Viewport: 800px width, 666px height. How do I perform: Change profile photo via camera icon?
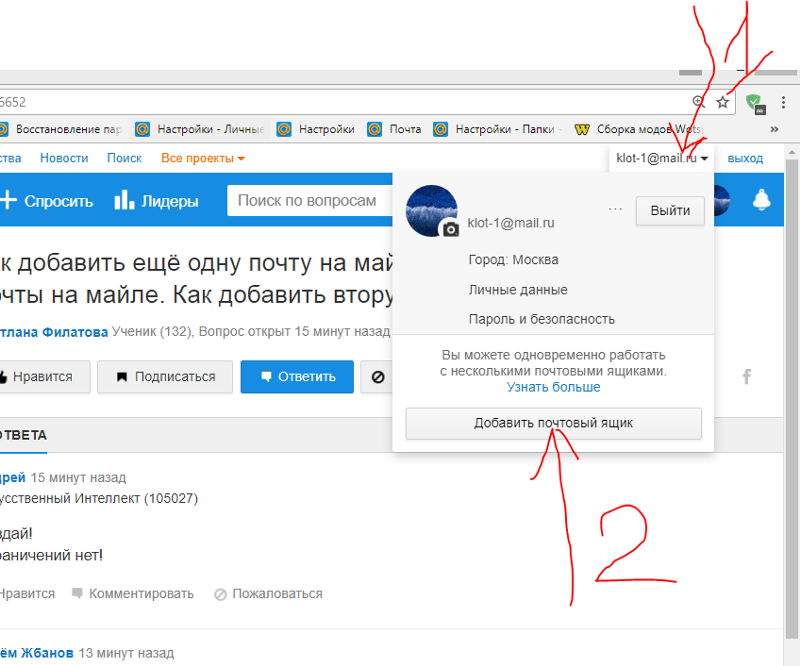tap(450, 230)
